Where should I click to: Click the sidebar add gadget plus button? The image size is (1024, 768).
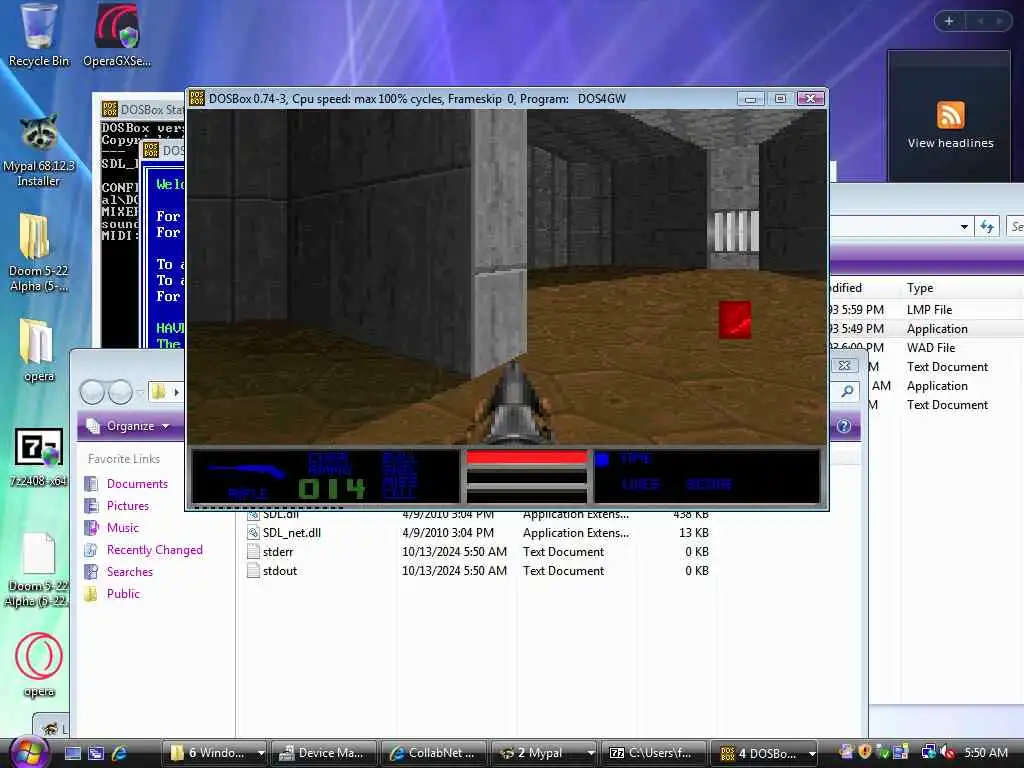tap(949, 21)
